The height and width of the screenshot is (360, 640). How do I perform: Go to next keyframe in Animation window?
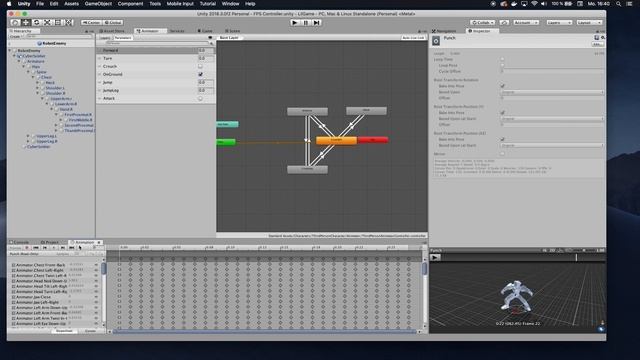pos(62,248)
